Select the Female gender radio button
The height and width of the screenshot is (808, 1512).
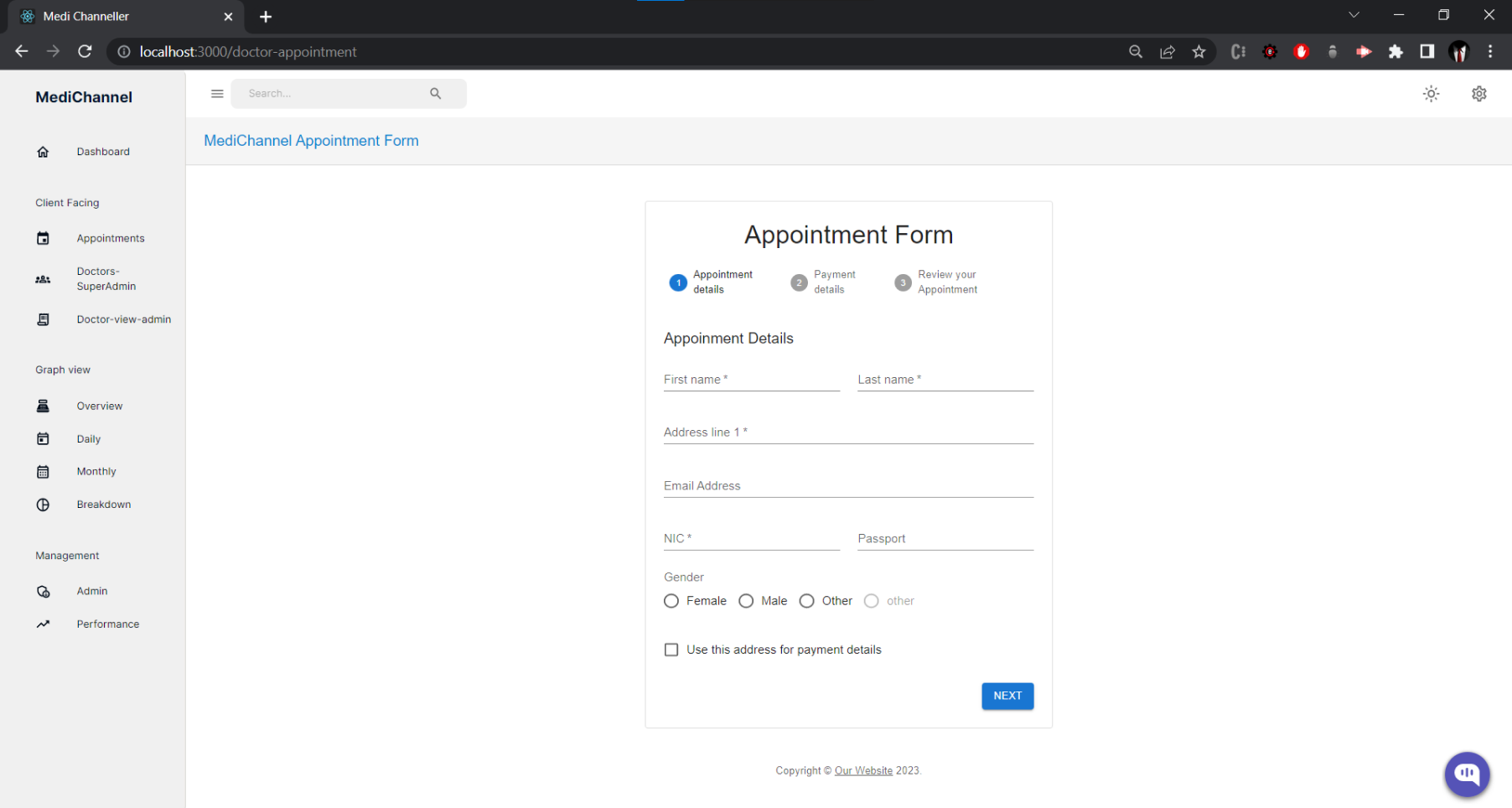[671, 601]
